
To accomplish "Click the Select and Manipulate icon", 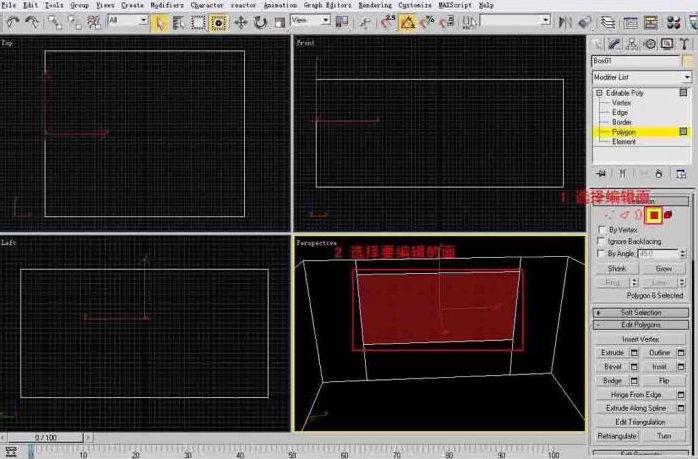I will (x=365, y=23).
